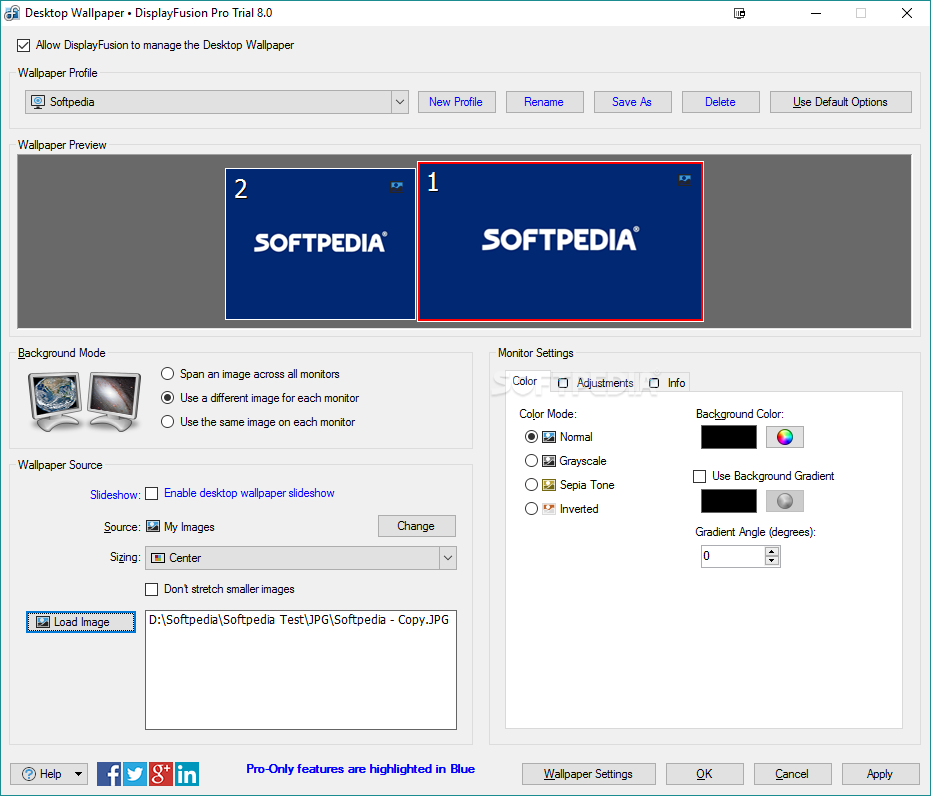Click the Normal color mode icon
Viewport: 931px width, 796px height.
tap(549, 437)
